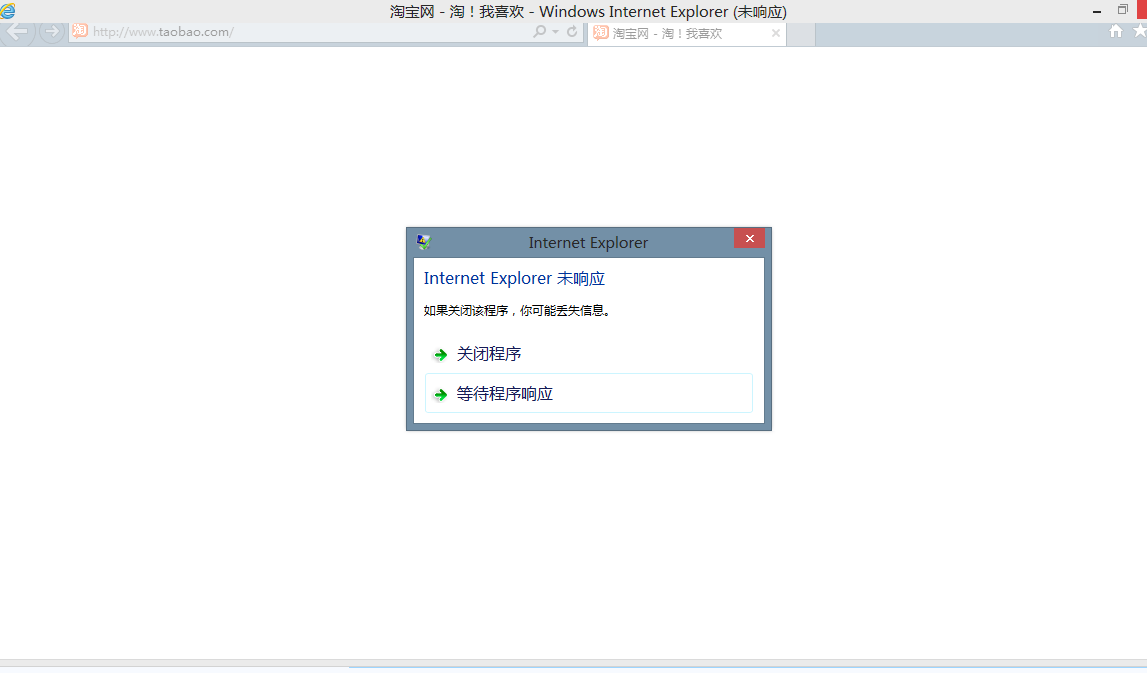Open the address bar dropdown arrow

click(x=556, y=31)
